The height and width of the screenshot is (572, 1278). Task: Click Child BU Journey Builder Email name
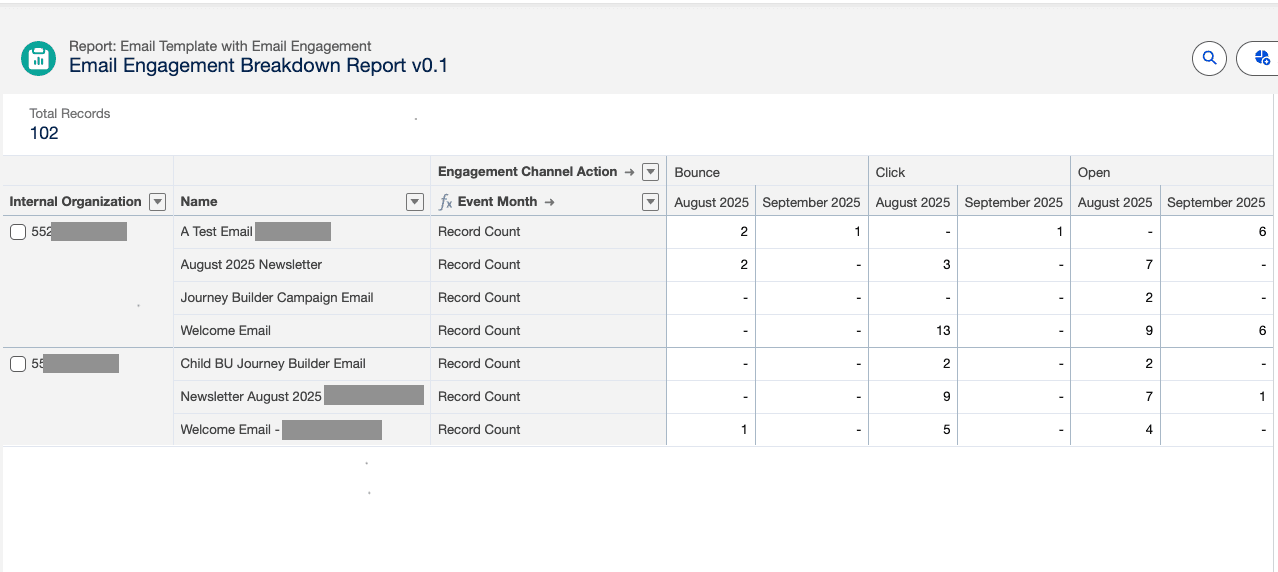point(273,364)
